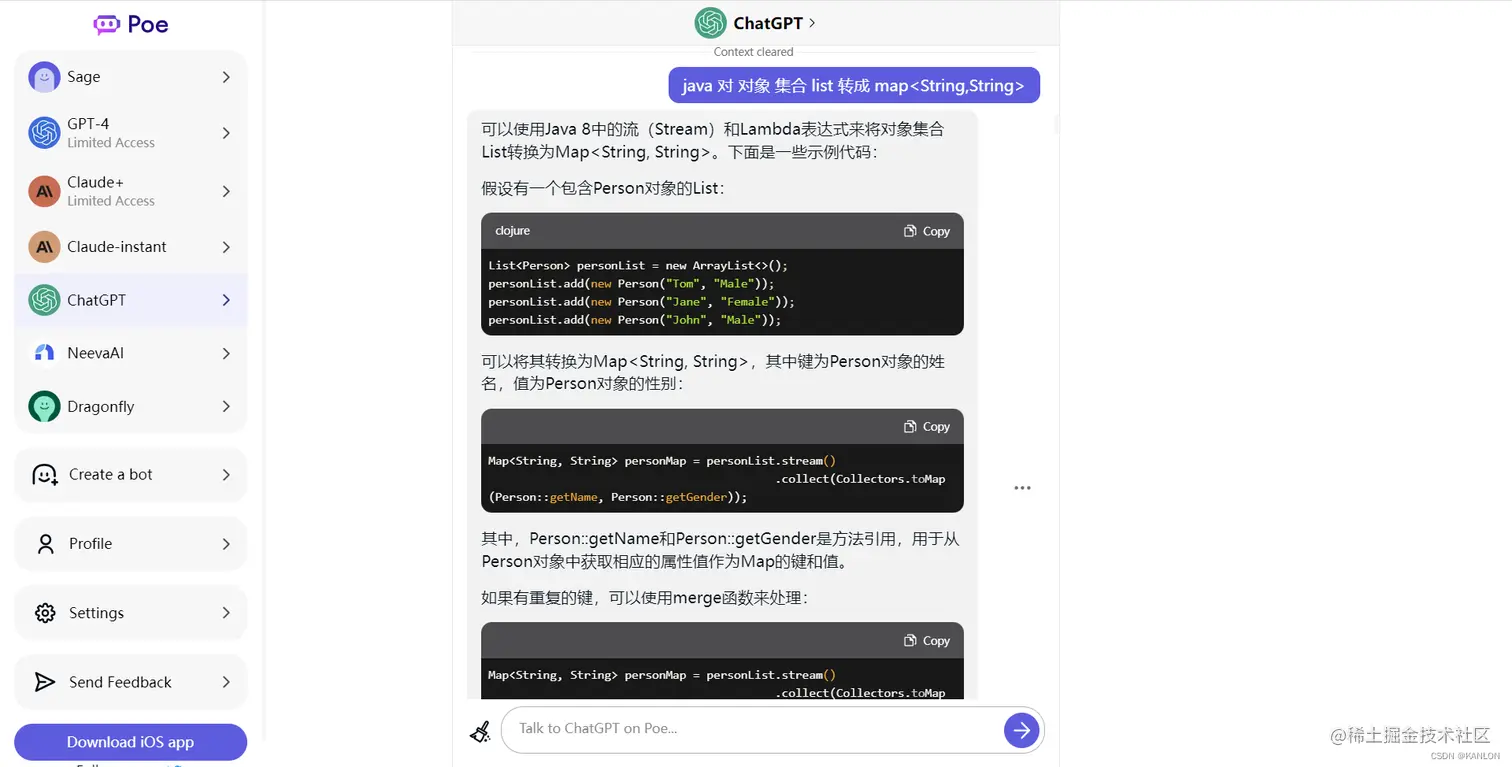Select the GPT-4 bot icon
The width and height of the screenshot is (1512, 767).
(x=43, y=132)
